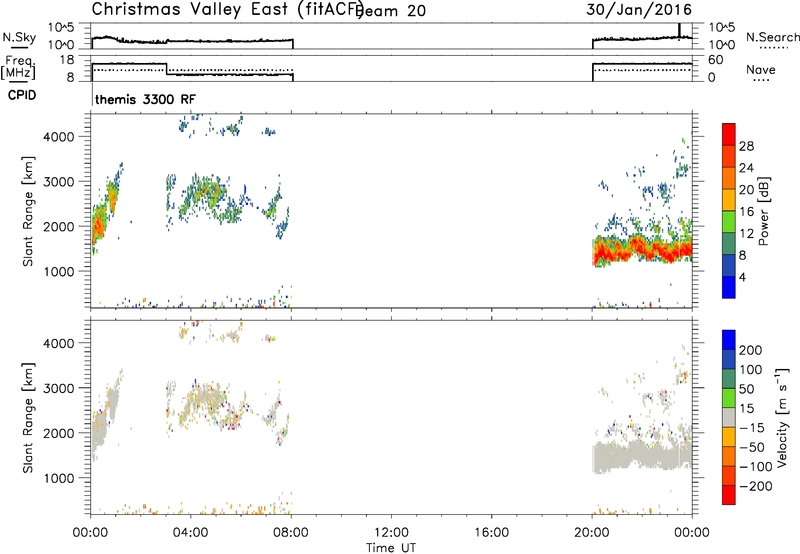
Task: Click the 'Velocity [m s-1]' colorbar label
Action: (782, 417)
